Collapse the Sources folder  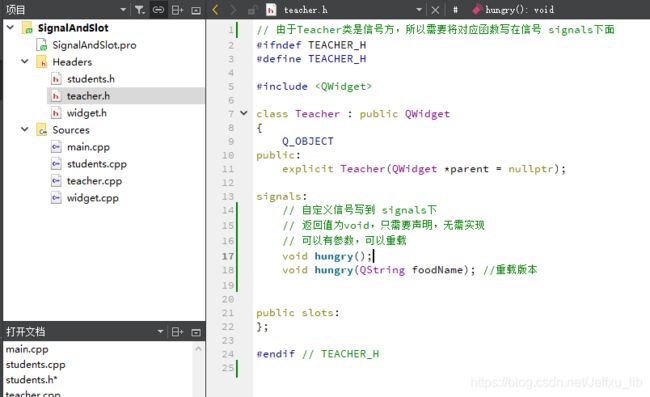[x=25, y=129]
